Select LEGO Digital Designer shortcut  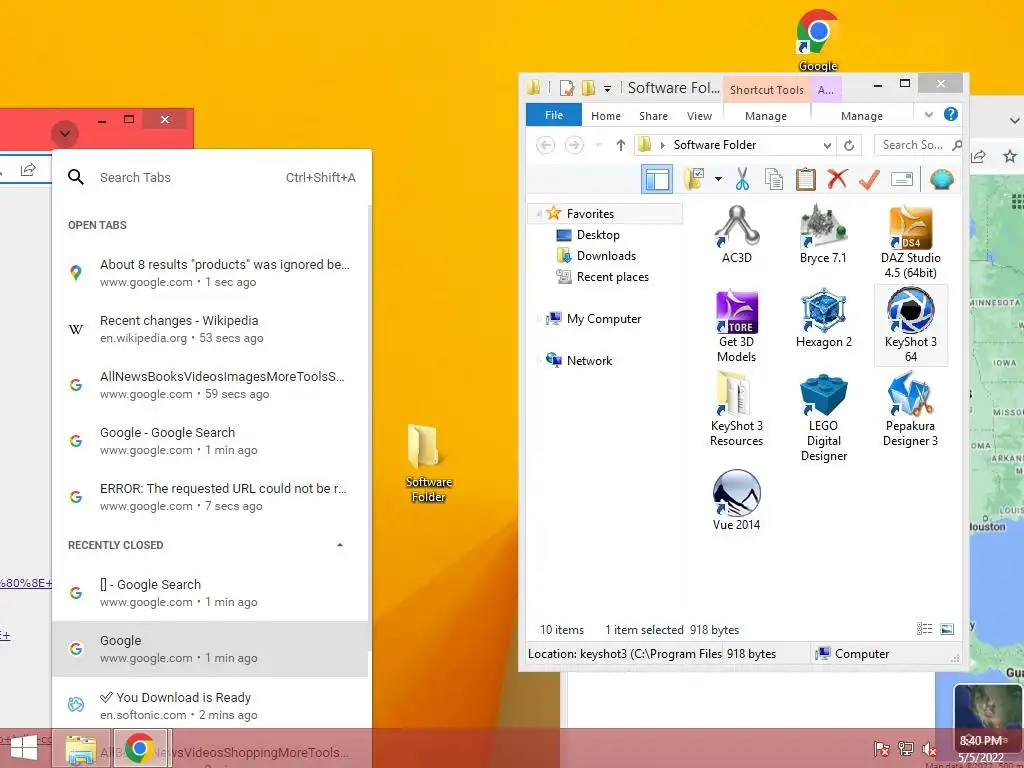pyautogui.click(x=824, y=417)
